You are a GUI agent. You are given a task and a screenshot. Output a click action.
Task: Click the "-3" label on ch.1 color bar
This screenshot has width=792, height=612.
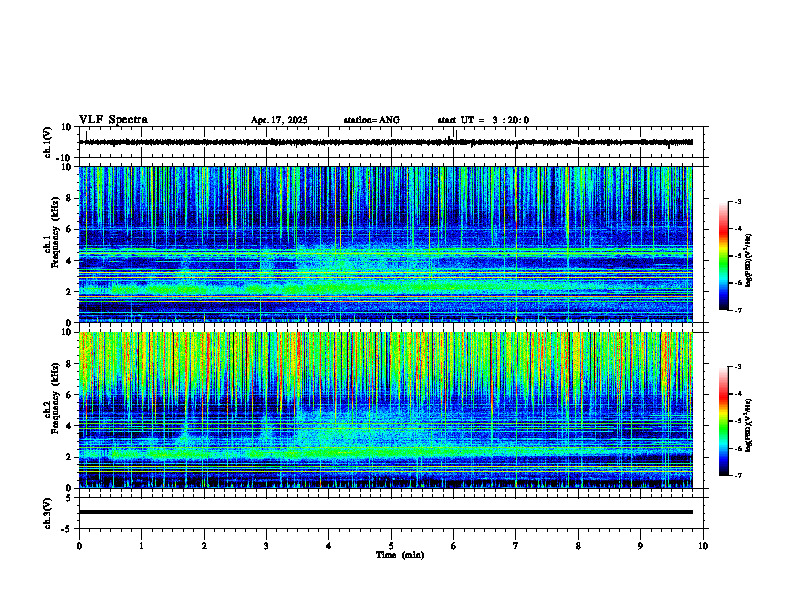coord(737,201)
